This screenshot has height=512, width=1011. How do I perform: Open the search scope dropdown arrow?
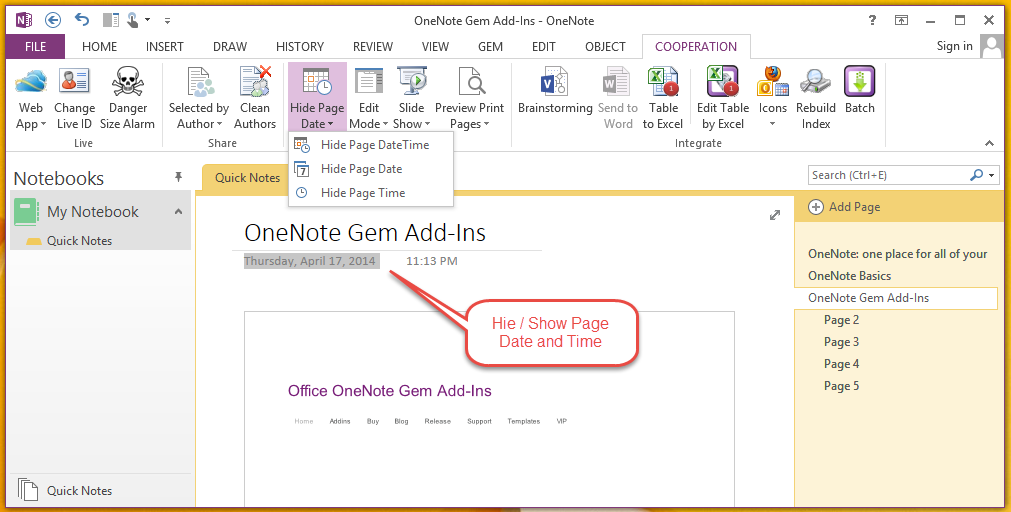coord(992,175)
